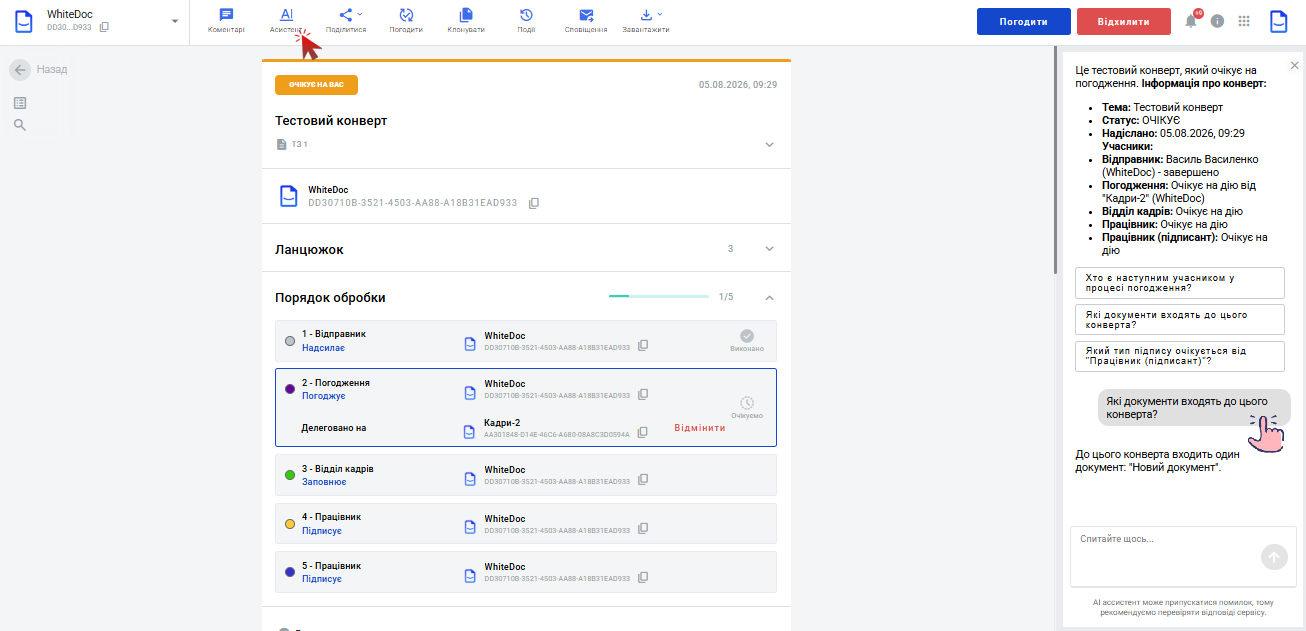Screen dimensions: 1306x631
Task: Click the red Відхилити button
Action: [x=1124, y=22]
